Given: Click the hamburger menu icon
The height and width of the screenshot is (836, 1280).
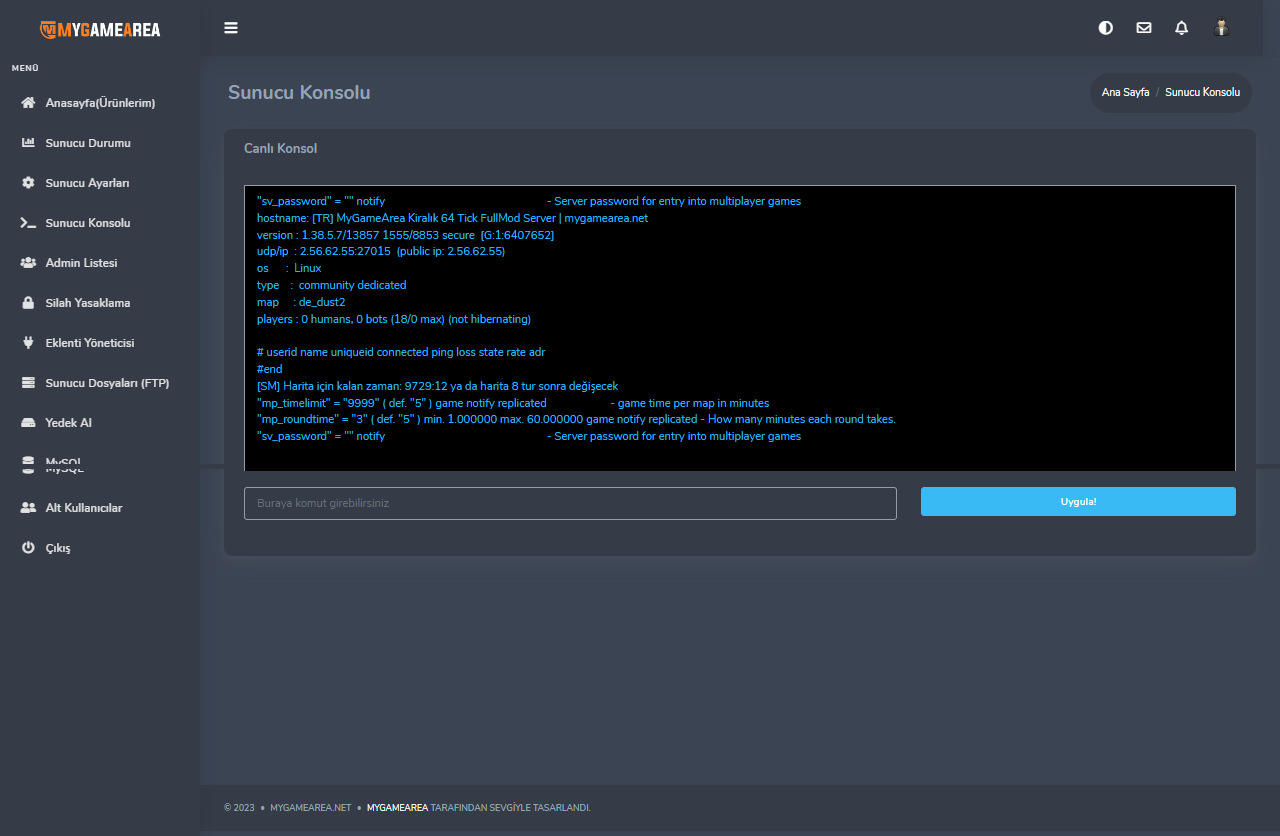Looking at the screenshot, I should 231,28.
